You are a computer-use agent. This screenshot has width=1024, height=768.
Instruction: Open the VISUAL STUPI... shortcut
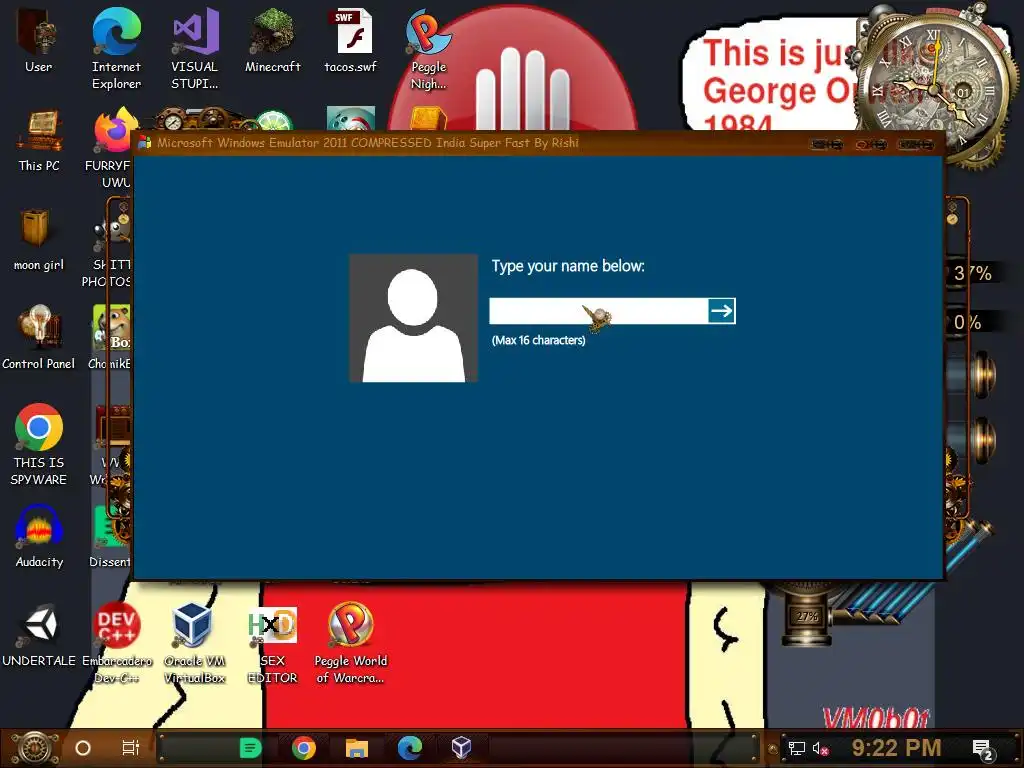pyautogui.click(x=195, y=47)
